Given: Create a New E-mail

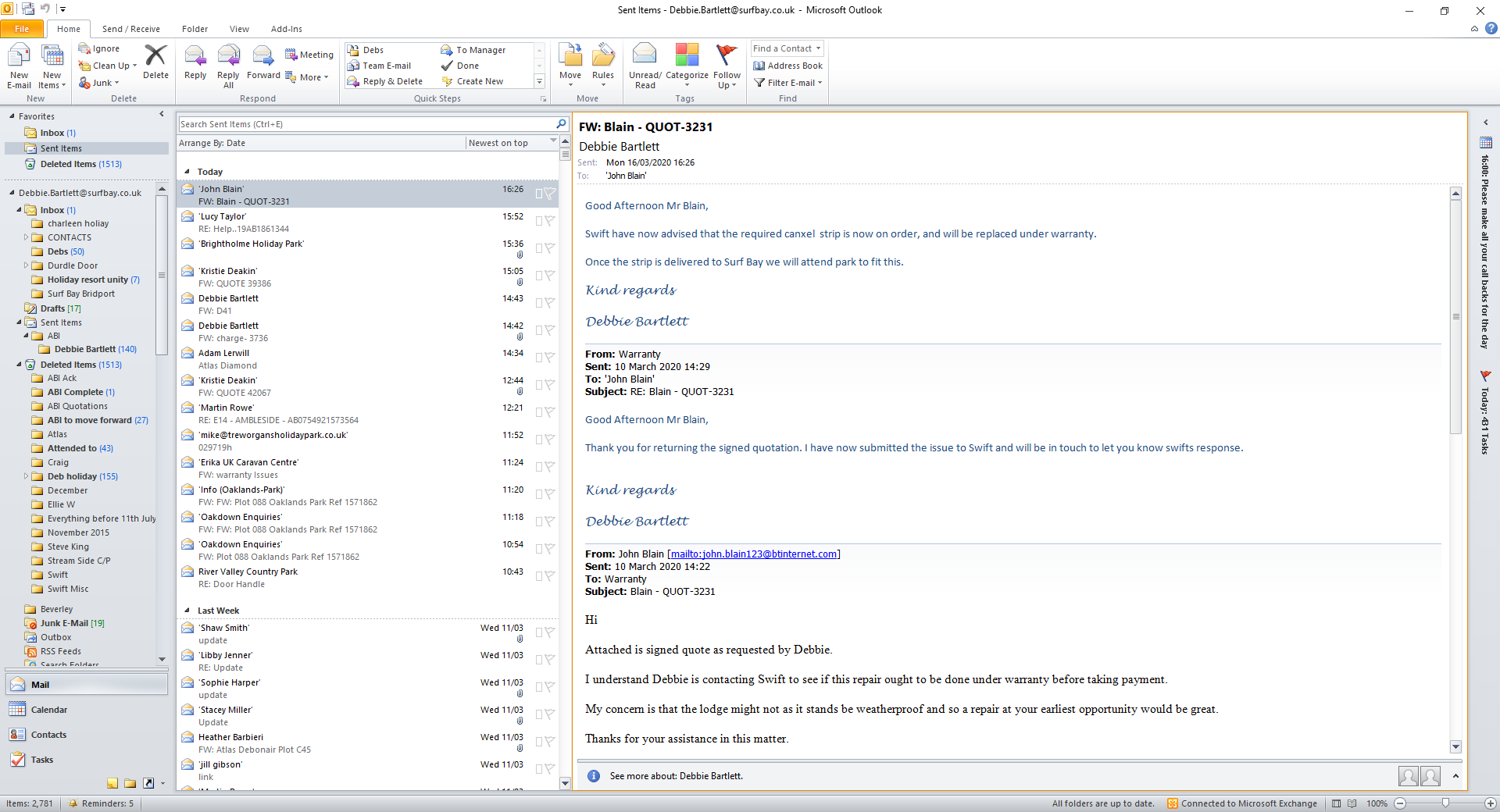Looking at the screenshot, I should pyautogui.click(x=19, y=66).
